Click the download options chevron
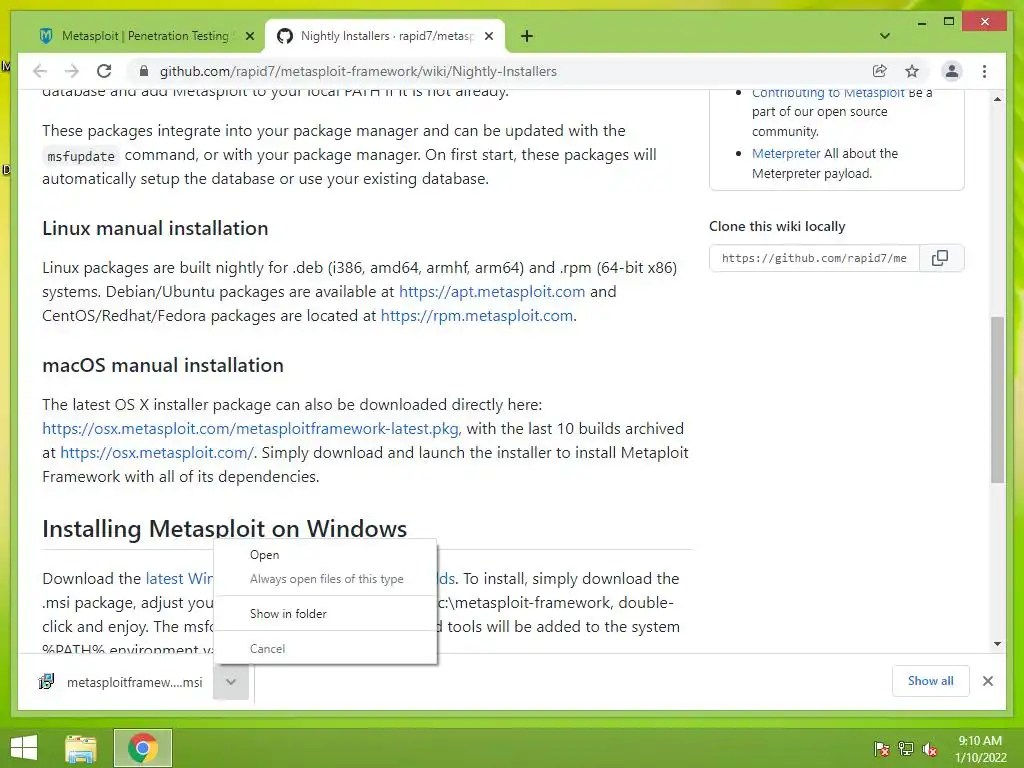This screenshot has width=1024, height=768. pos(231,682)
